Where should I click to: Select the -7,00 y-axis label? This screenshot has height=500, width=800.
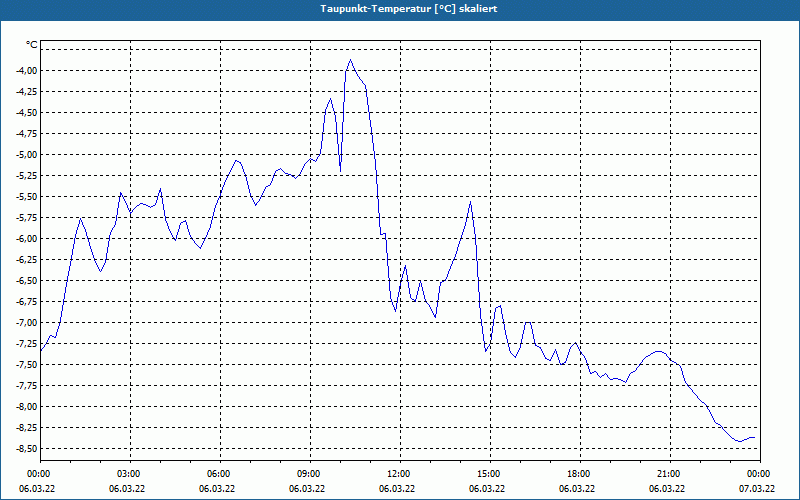[x=27, y=322]
